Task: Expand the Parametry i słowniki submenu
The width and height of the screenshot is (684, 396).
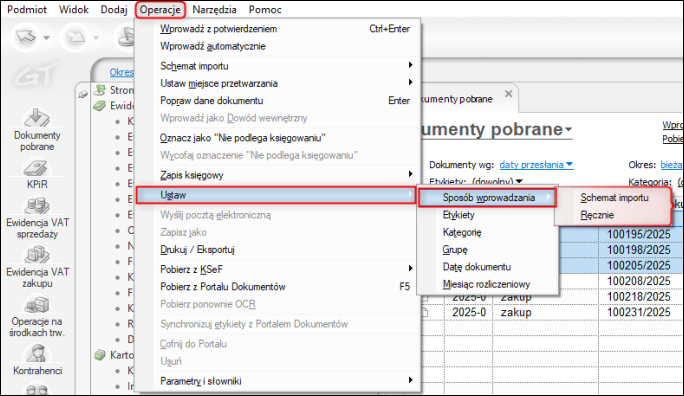Action: (x=278, y=381)
